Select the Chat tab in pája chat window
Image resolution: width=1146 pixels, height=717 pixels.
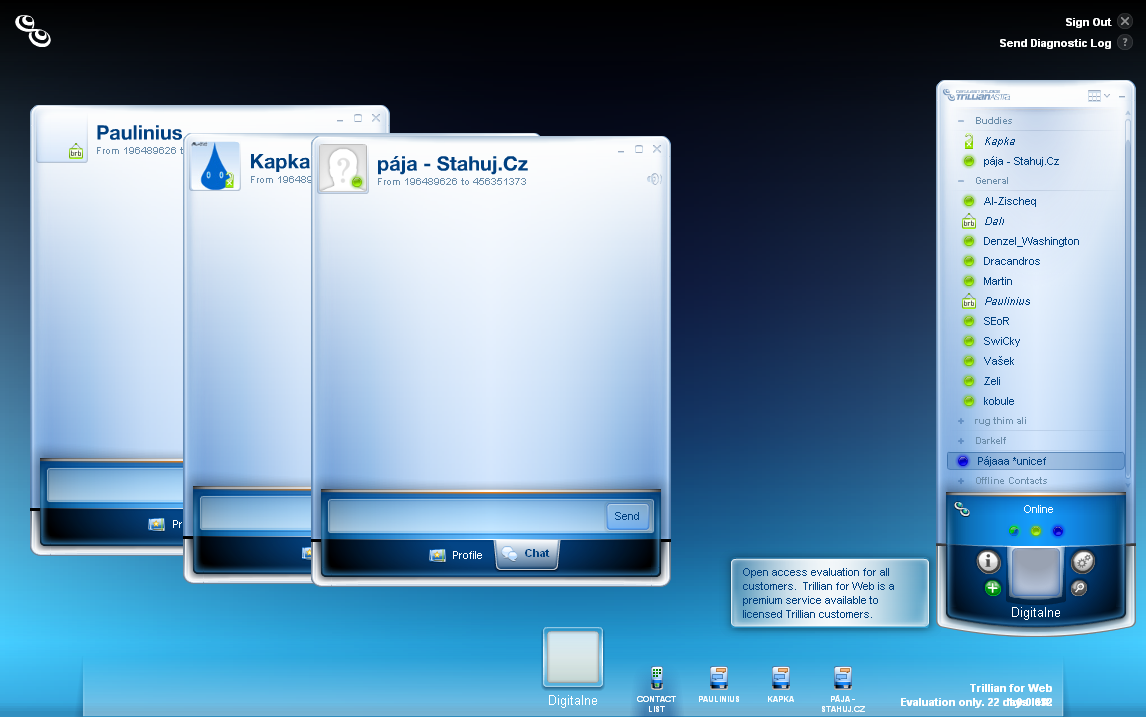point(527,554)
